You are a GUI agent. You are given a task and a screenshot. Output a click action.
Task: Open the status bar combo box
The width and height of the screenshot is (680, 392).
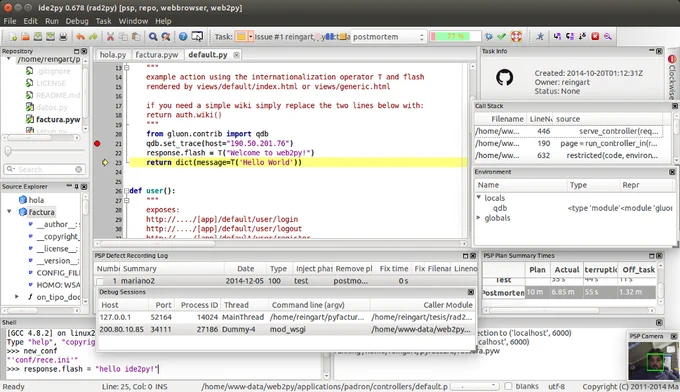pyautogui.click(x=474, y=386)
